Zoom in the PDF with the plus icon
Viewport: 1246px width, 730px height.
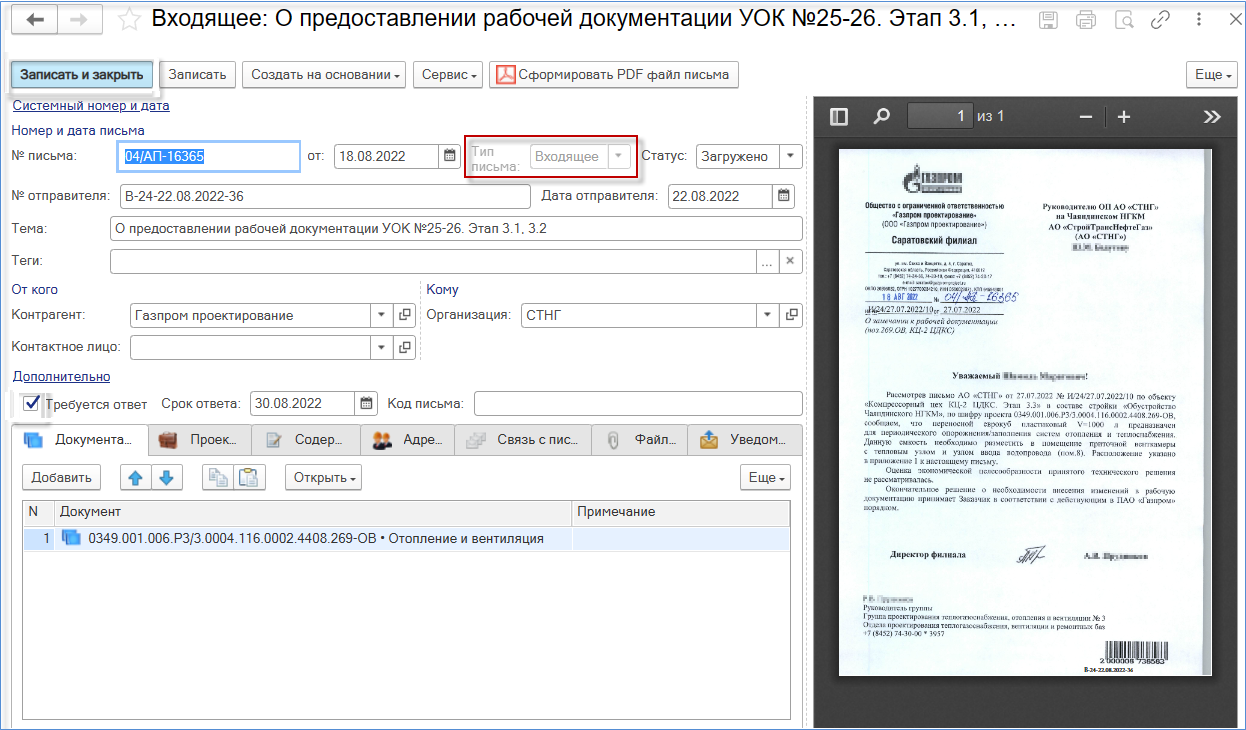[x=1123, y=117]
